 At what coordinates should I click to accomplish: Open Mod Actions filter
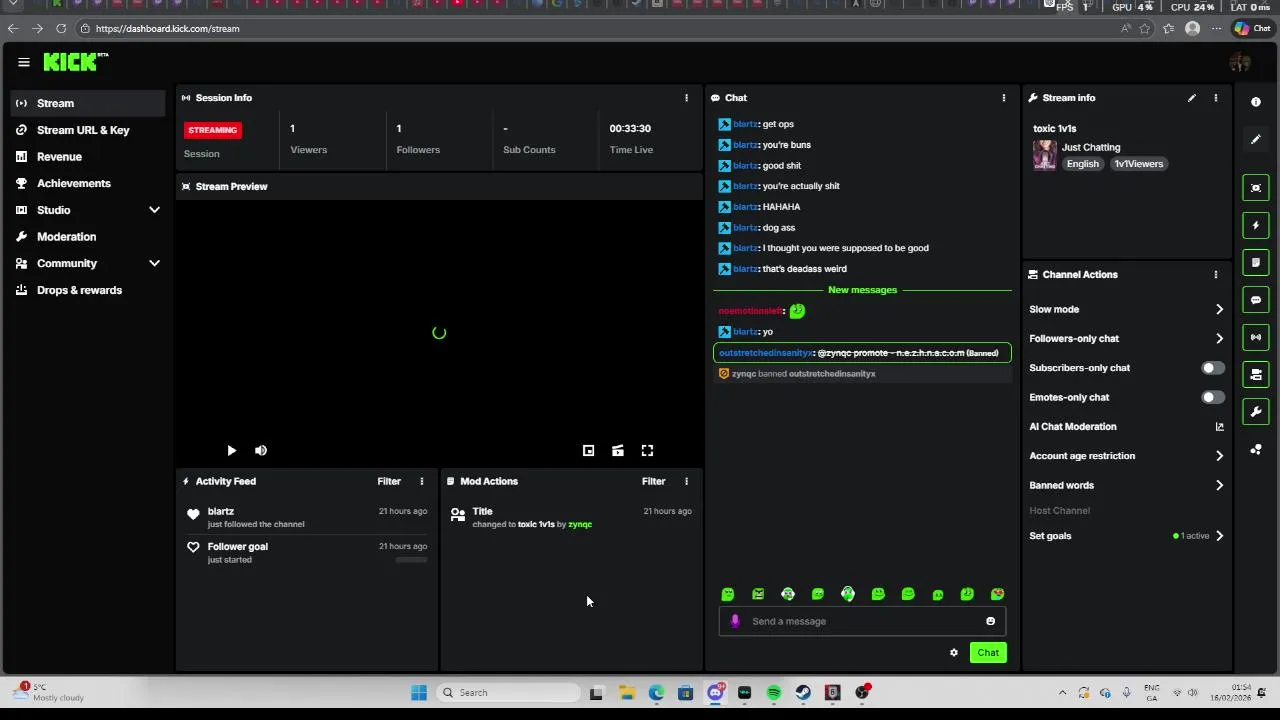coord(654,482)
